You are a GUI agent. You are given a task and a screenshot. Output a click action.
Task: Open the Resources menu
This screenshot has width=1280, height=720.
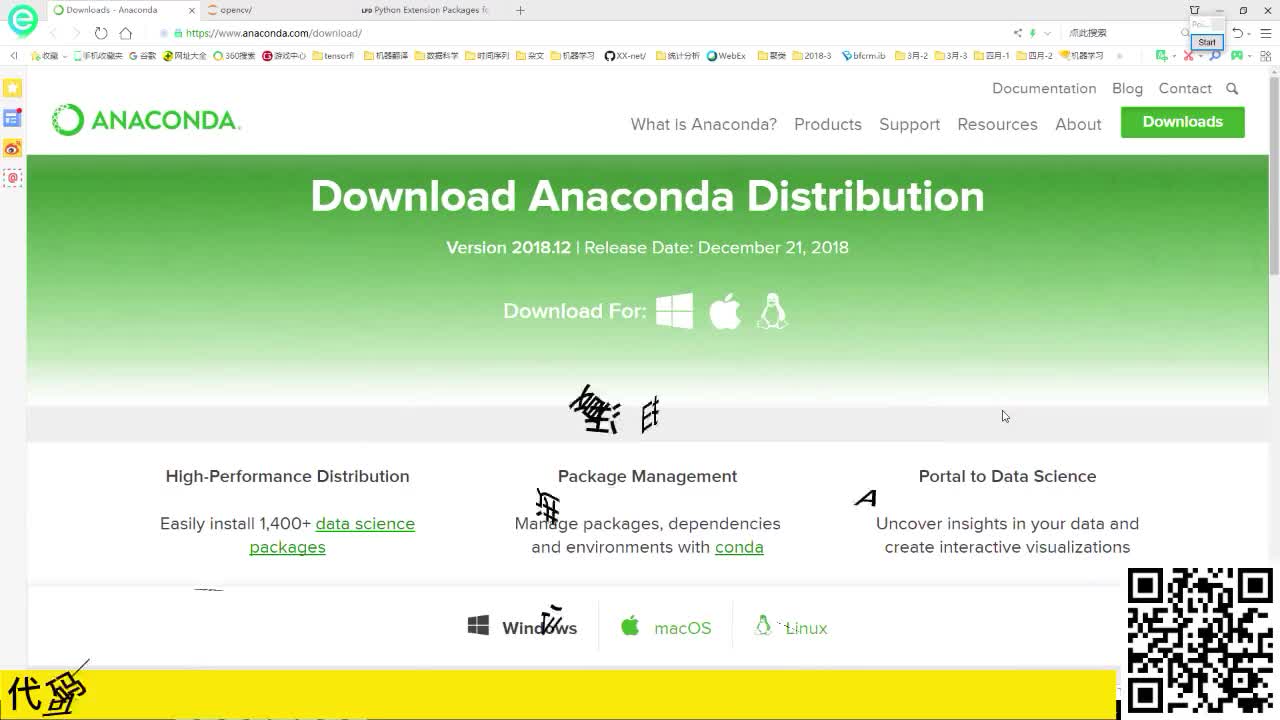(997, 124)
